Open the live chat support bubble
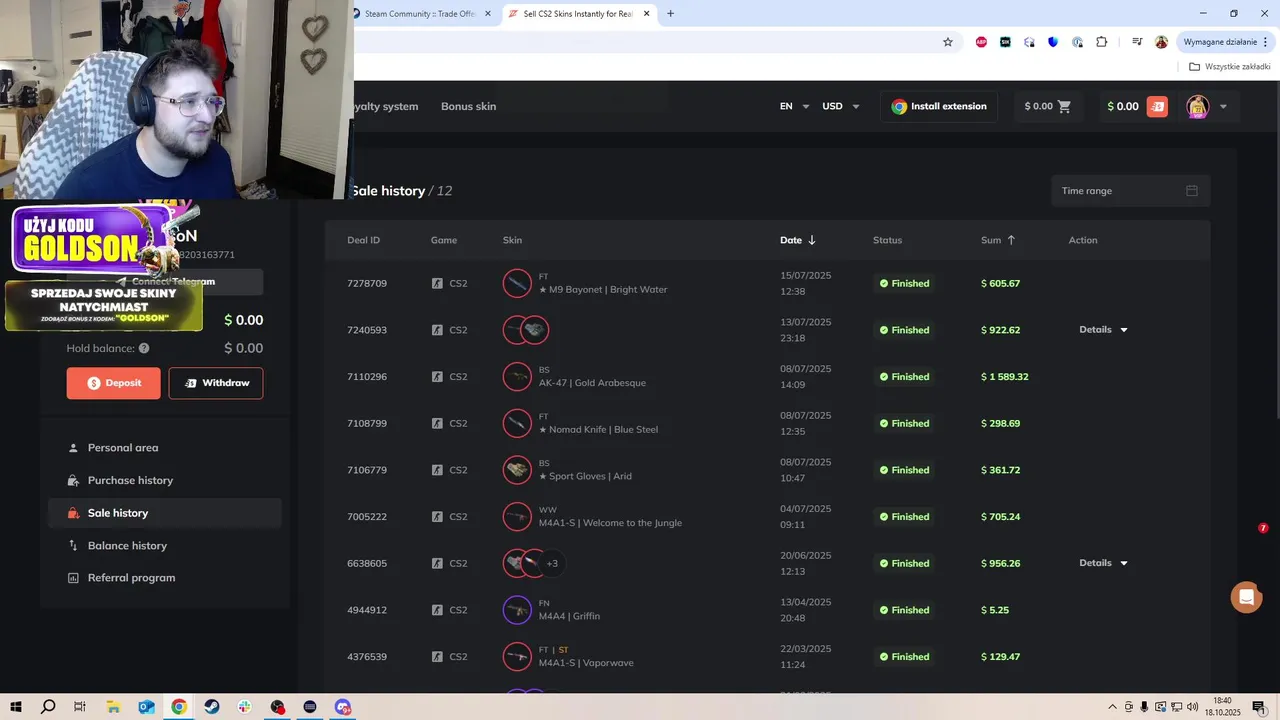The image size is (1280, 720). click(1246, 597)
